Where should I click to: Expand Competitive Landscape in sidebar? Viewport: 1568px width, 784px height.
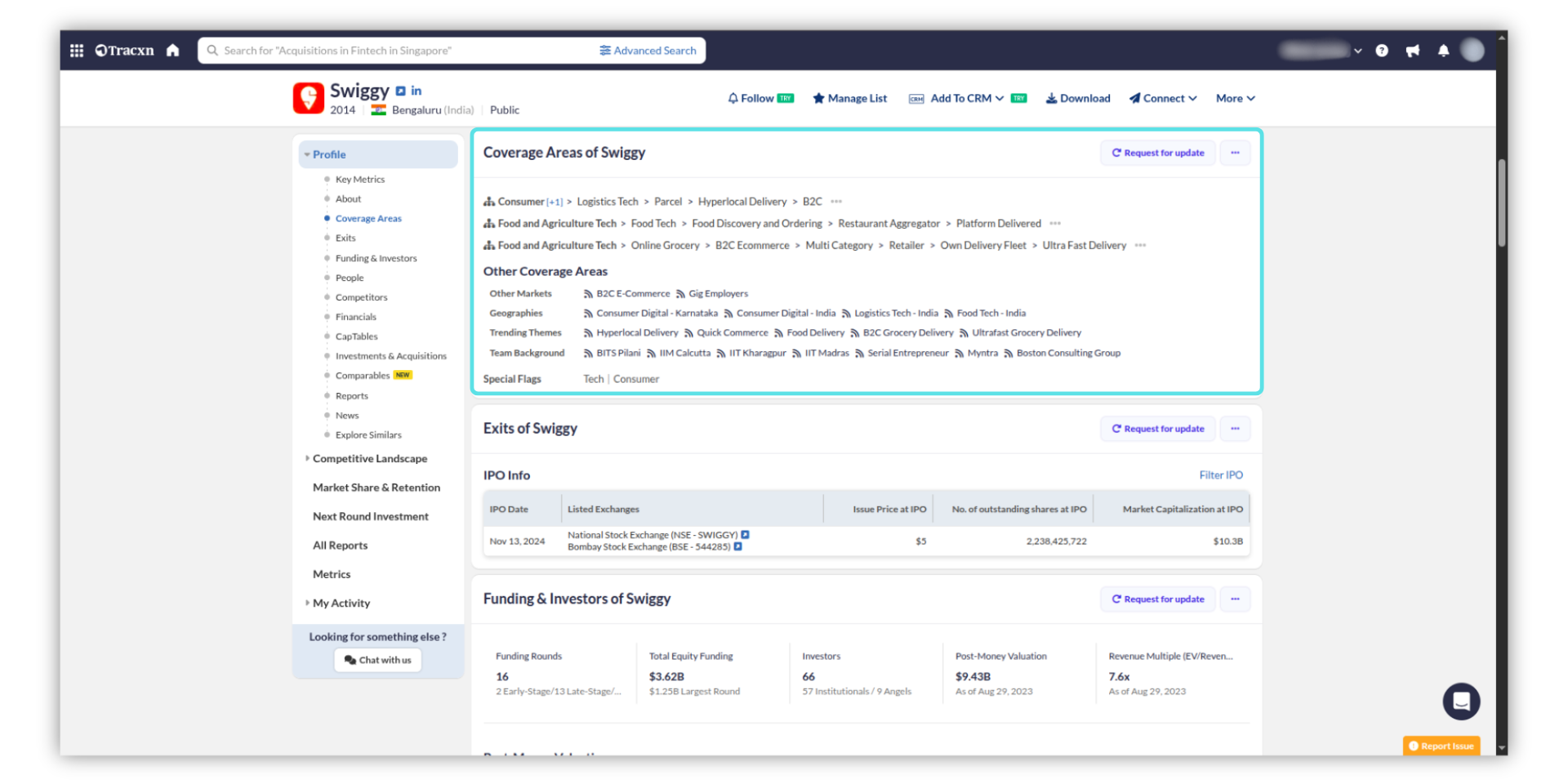[369, 459]
